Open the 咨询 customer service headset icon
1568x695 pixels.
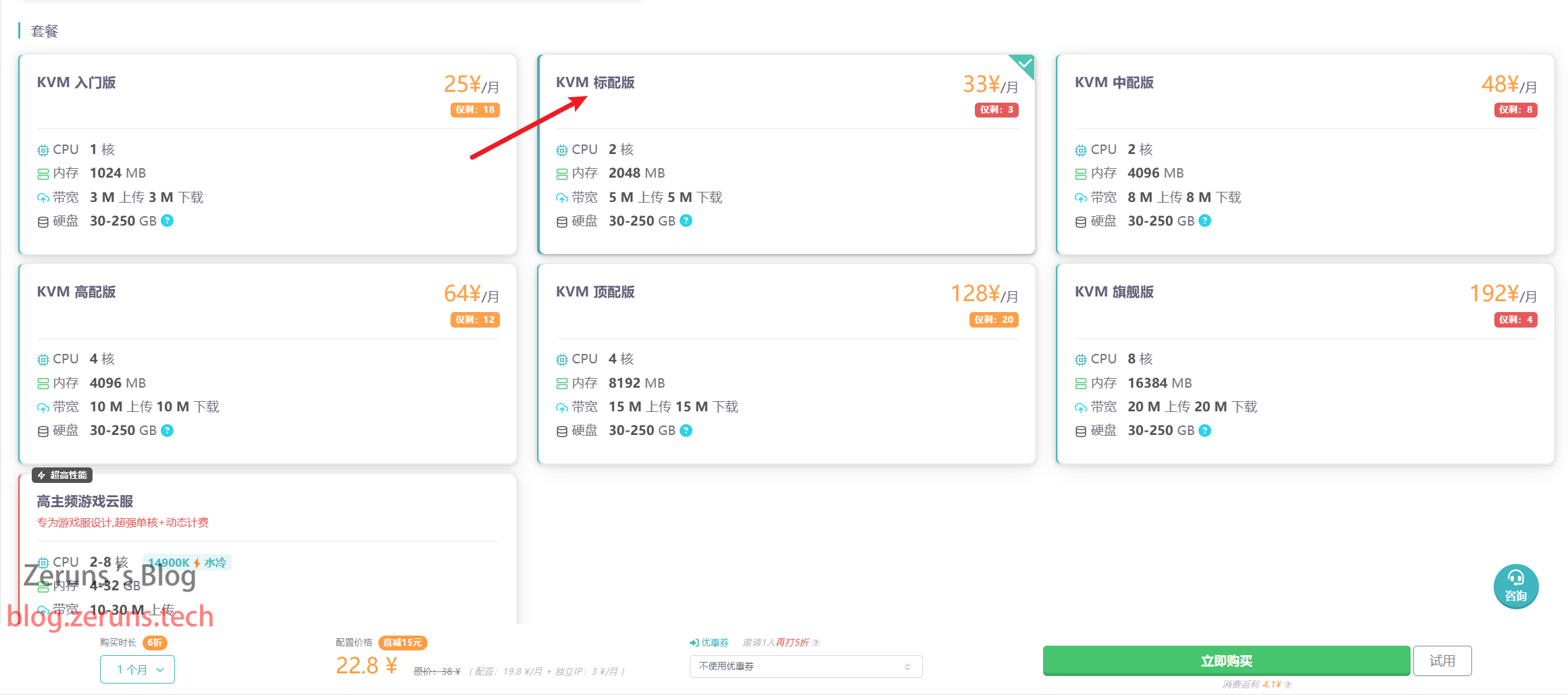[1516, 586]
